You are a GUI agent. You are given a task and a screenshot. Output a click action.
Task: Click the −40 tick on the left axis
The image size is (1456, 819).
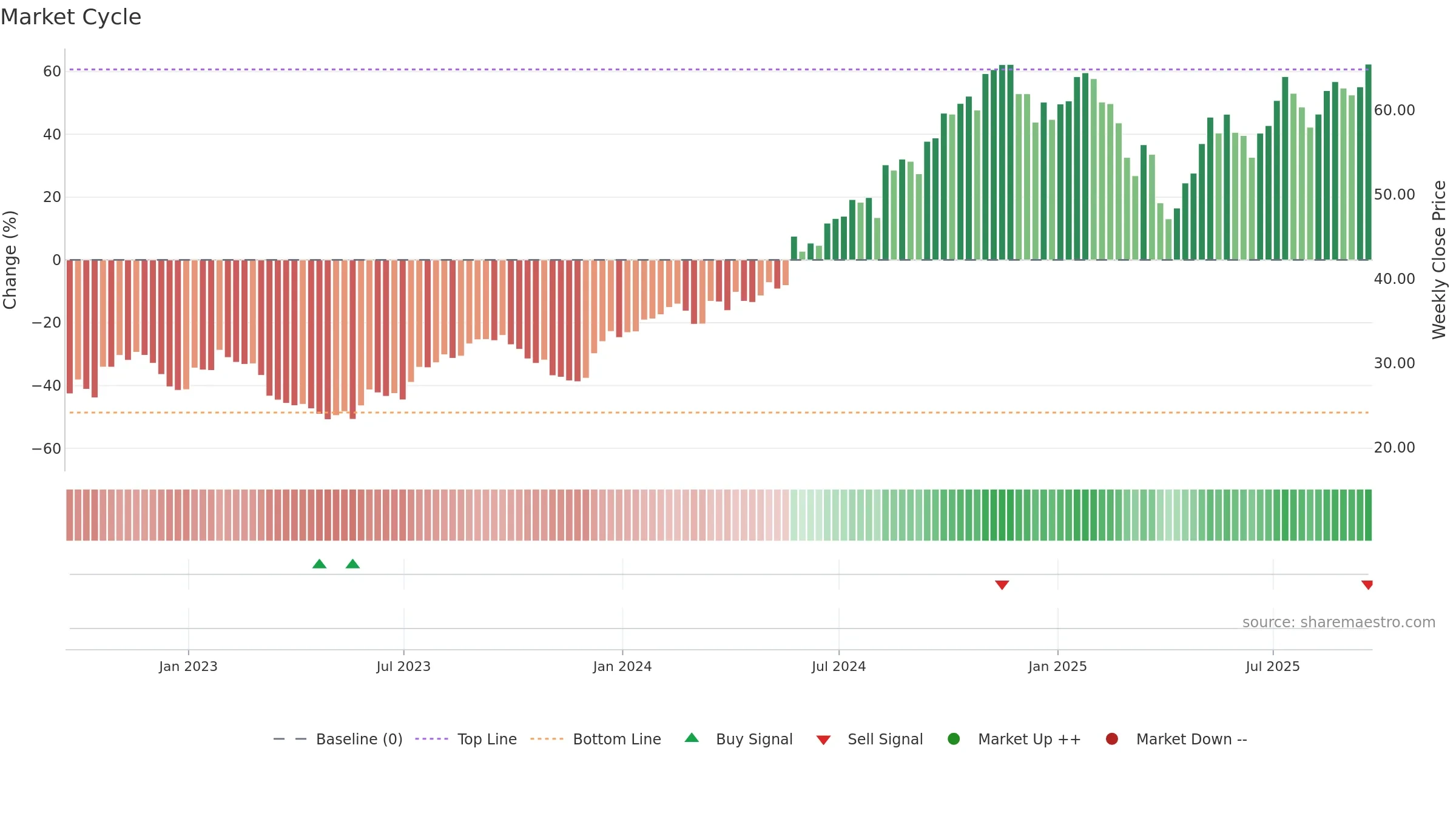(47, 386)
